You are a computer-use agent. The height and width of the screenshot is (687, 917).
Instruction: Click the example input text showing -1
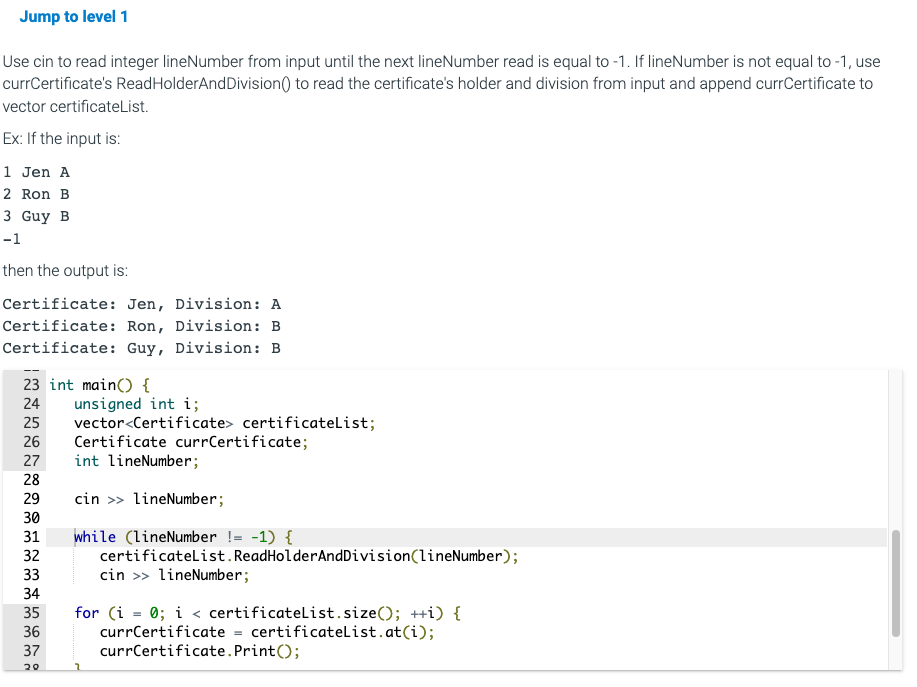click(10, 238)
